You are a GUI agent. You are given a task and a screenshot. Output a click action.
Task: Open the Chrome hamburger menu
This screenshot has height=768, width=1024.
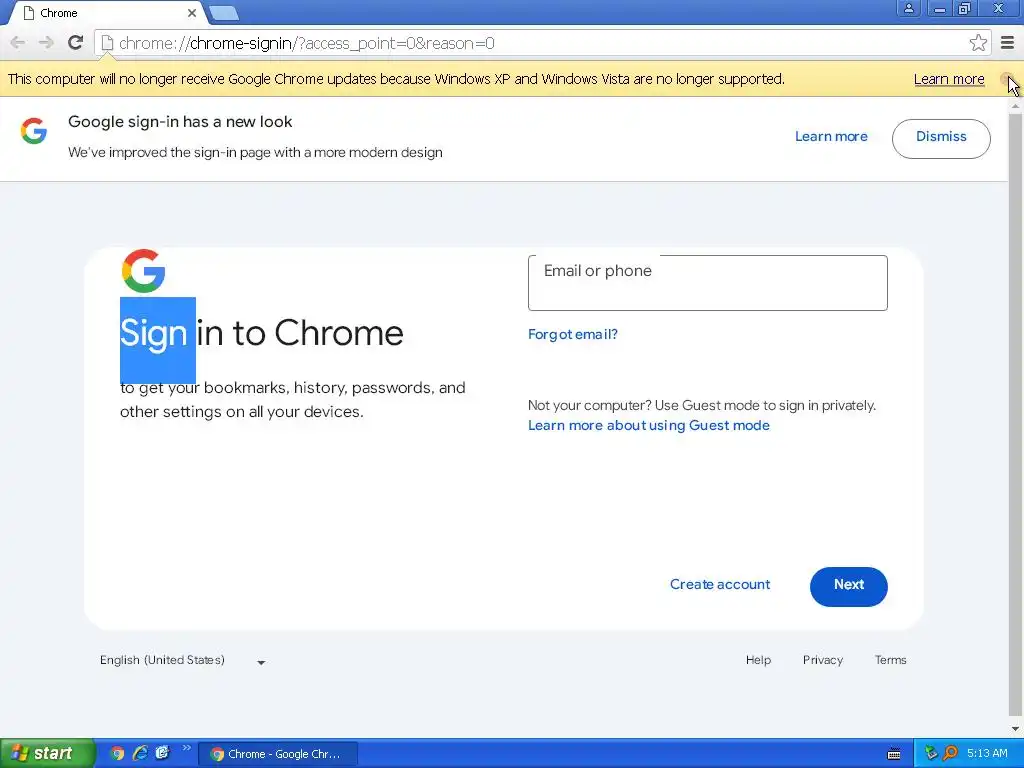pyautogui.click(x=1007, y=43)
